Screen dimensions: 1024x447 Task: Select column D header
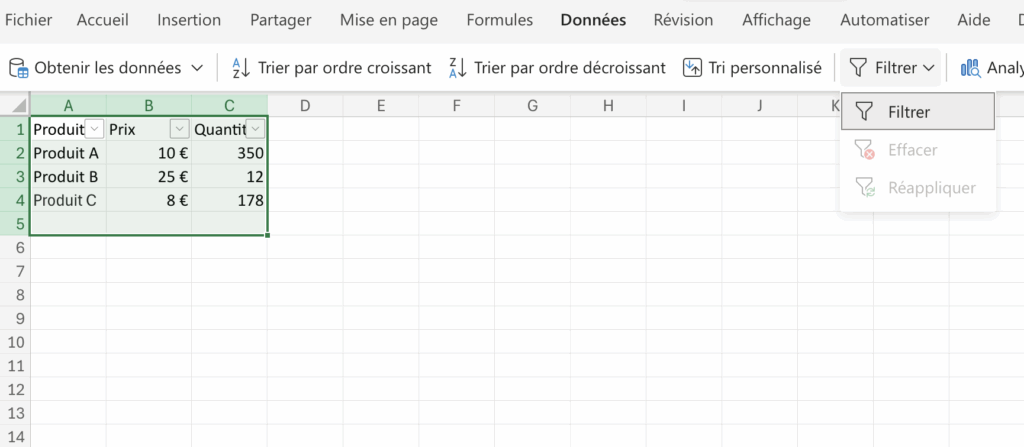[305, 105]
